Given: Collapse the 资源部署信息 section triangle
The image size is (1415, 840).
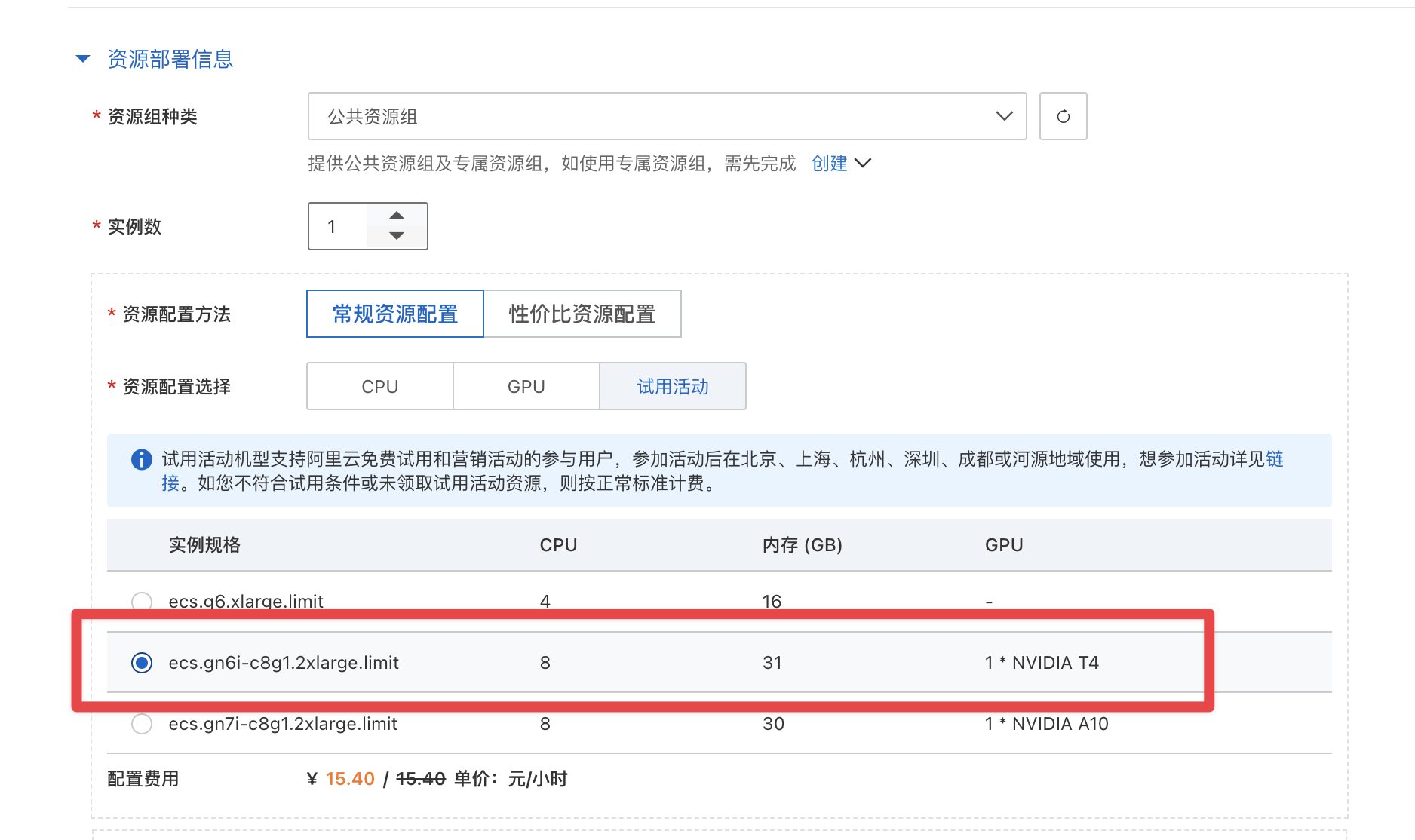Looking at the screenshot, I should pos(83,59).
